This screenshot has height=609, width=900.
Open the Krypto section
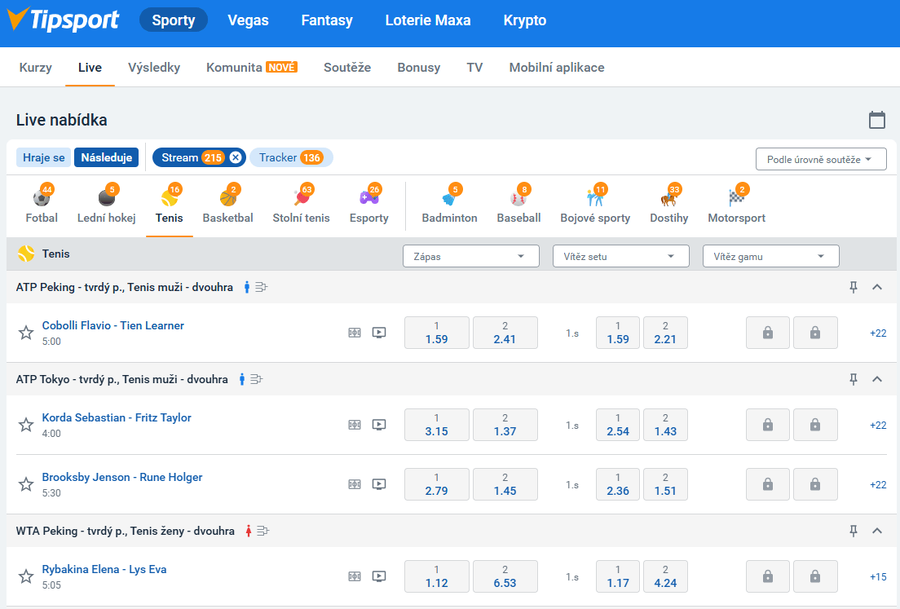point(525,20)
